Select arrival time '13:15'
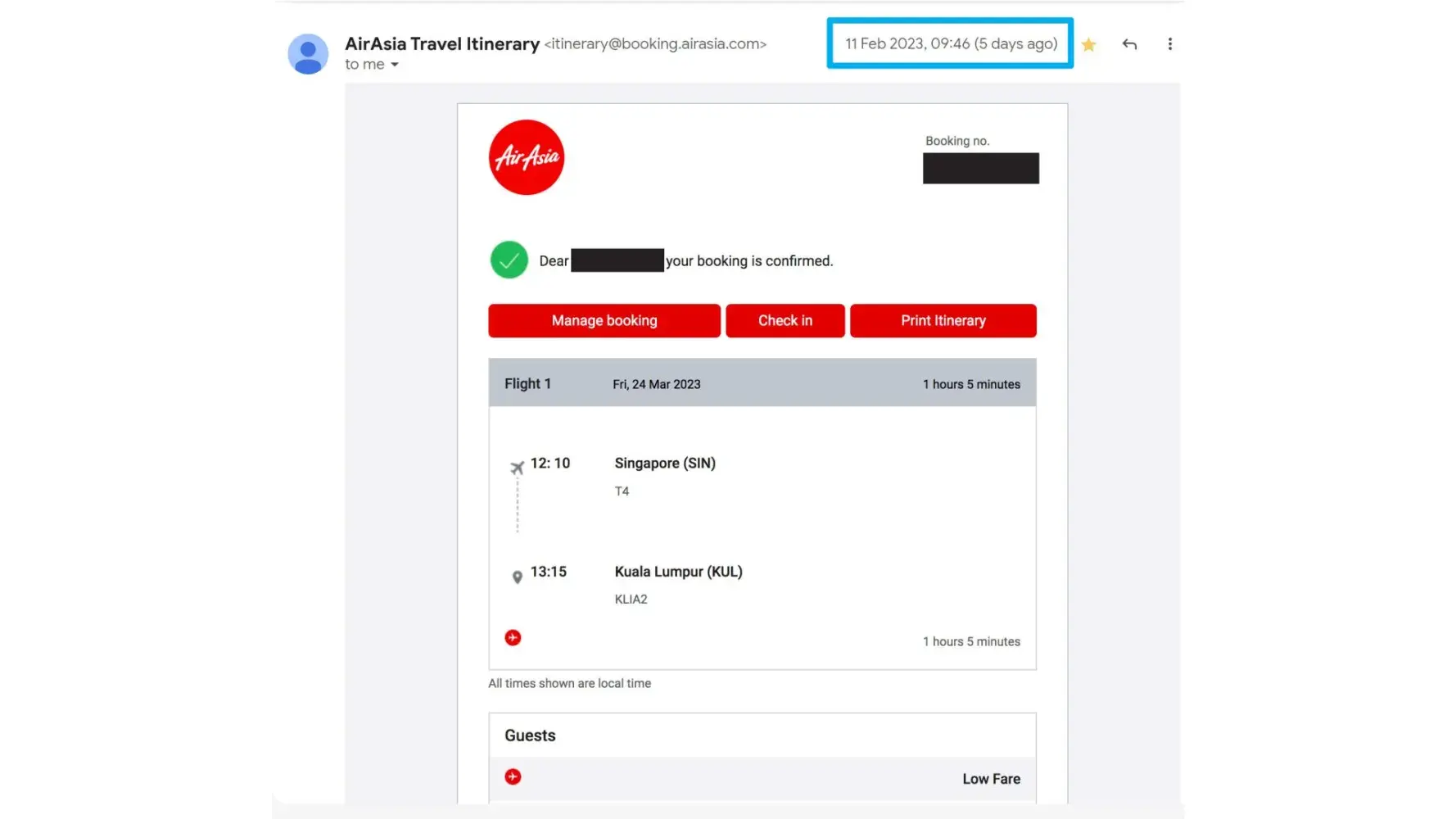Screen dimensions: 1456x819 (x=549, y=572)
